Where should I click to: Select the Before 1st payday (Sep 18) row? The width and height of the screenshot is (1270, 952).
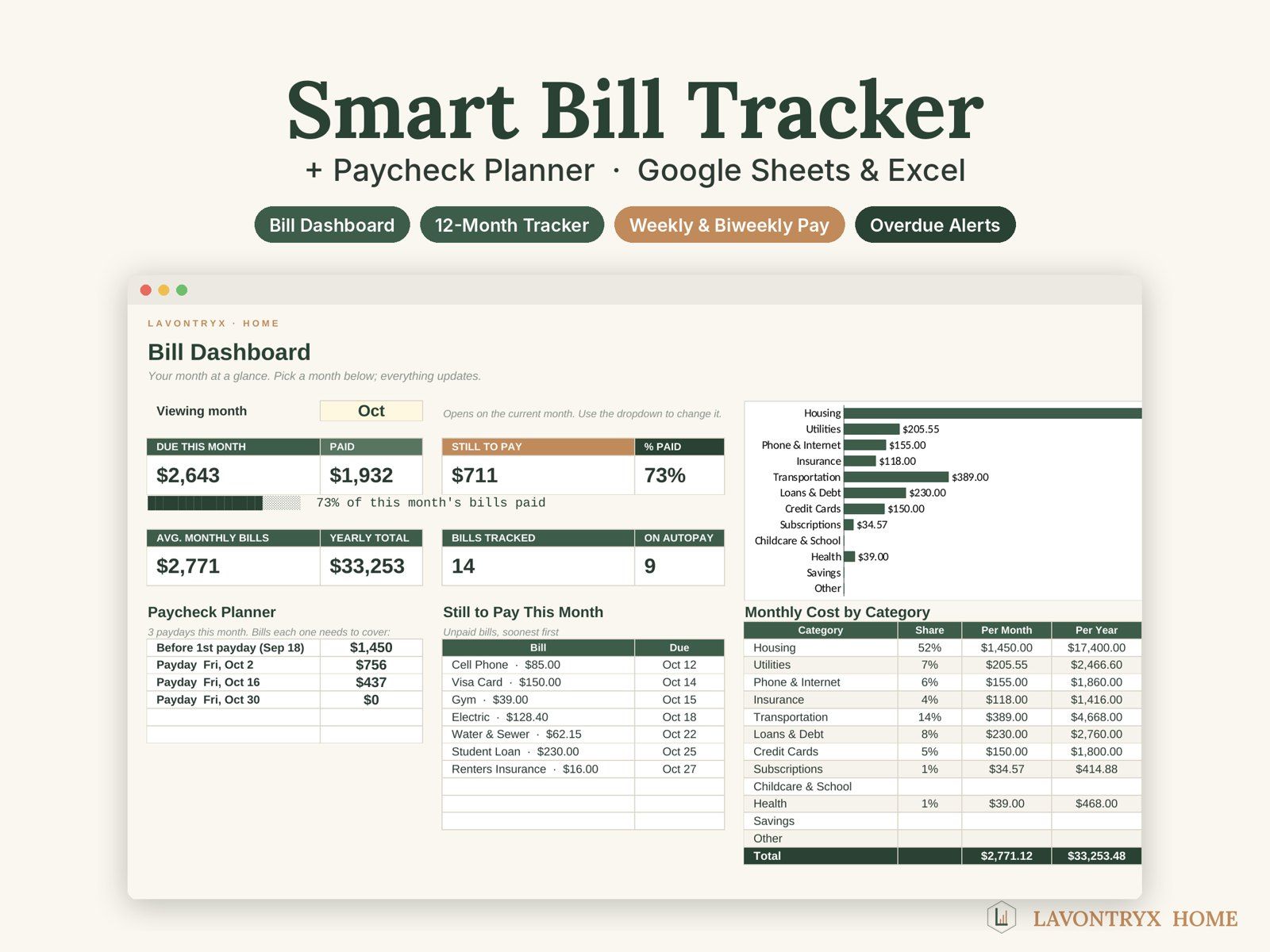tap(284, 647)
